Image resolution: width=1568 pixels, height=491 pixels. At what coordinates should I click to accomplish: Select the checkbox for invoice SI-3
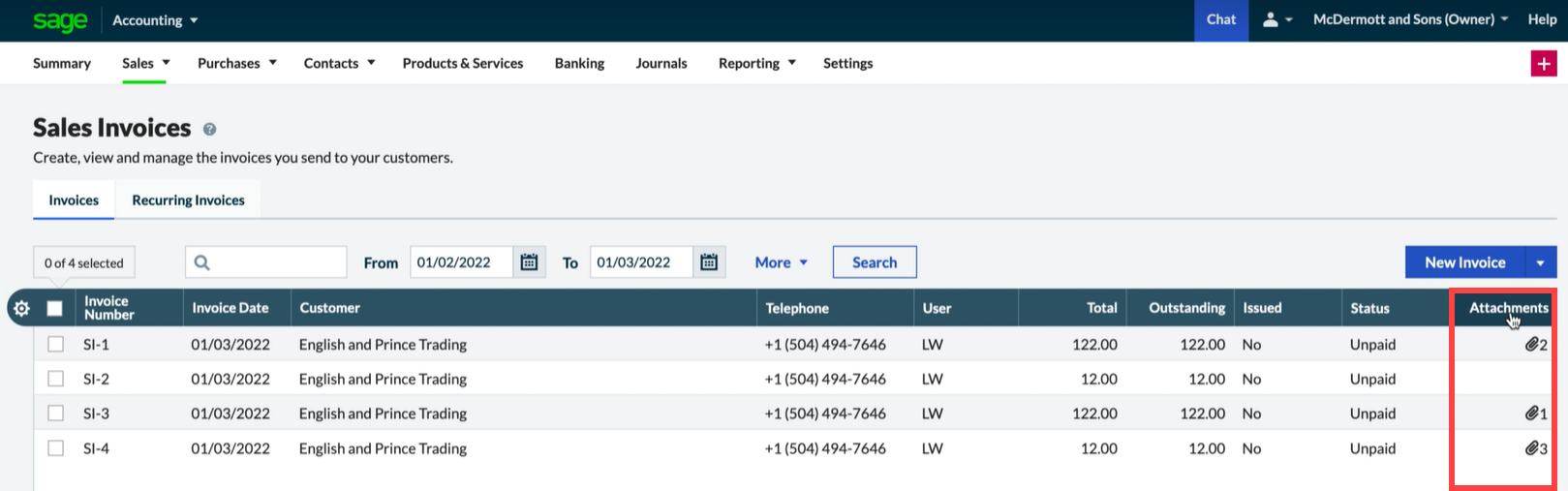(x=56, y=414)
